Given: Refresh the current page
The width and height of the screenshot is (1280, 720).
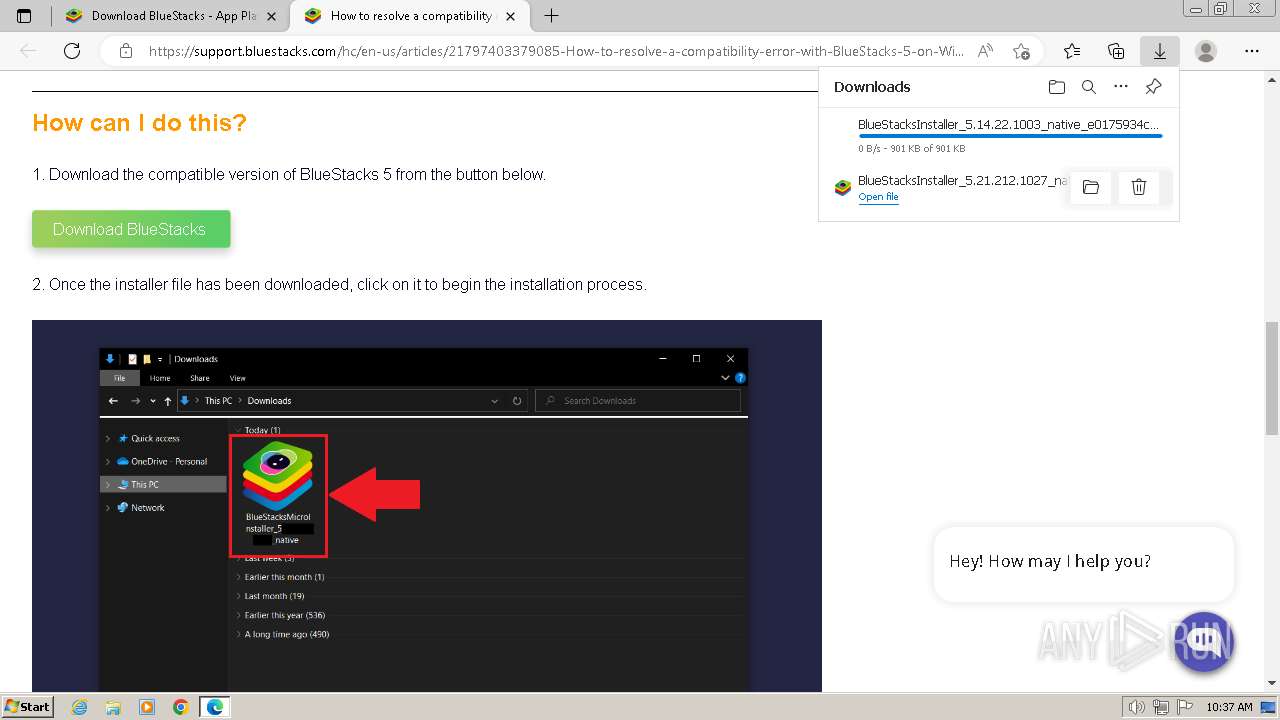Looking at the screenshot, I should point(72,51).
